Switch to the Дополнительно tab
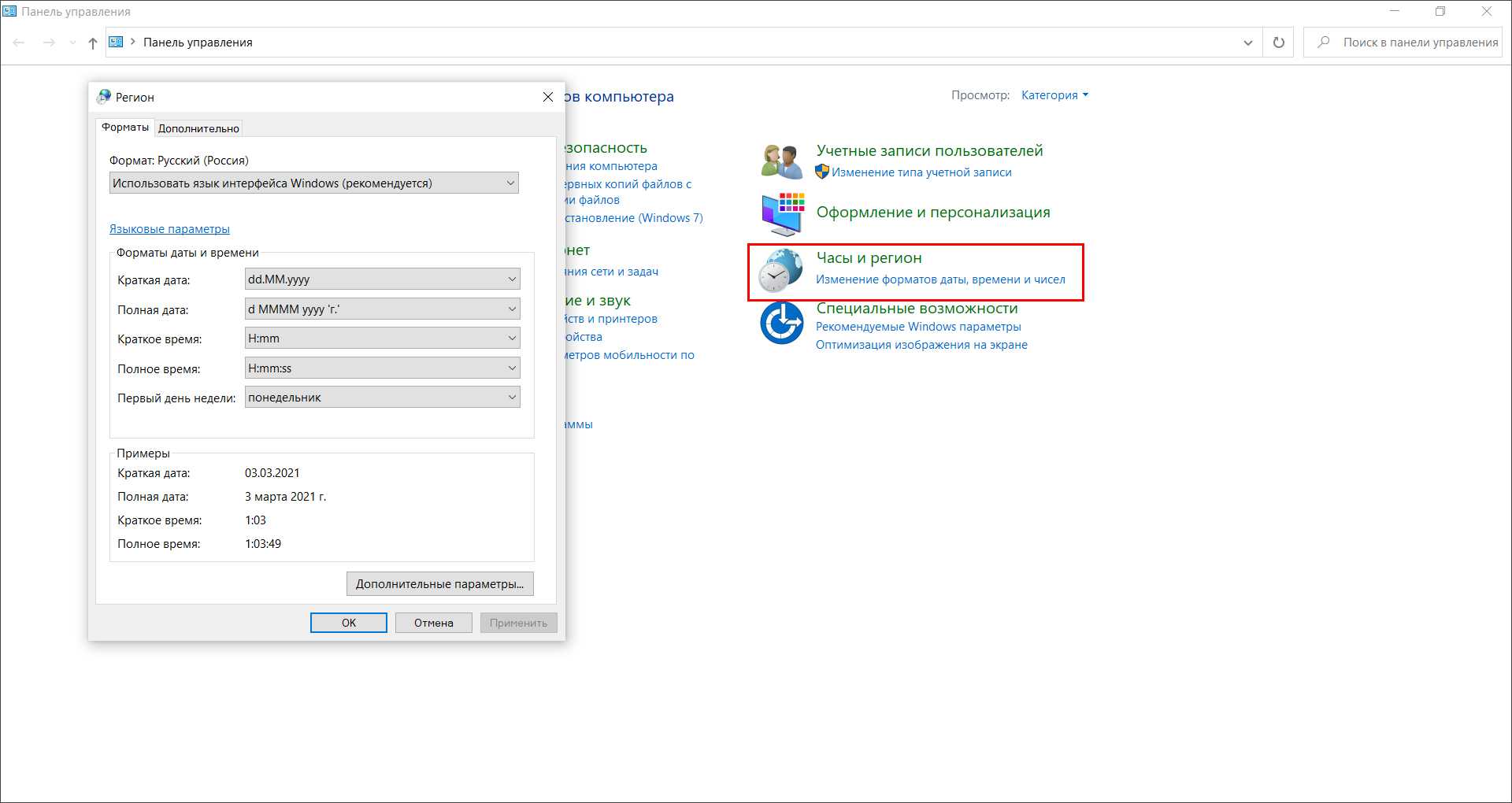This screenshot has width=1512, height=803. click(x=198, y=128)
